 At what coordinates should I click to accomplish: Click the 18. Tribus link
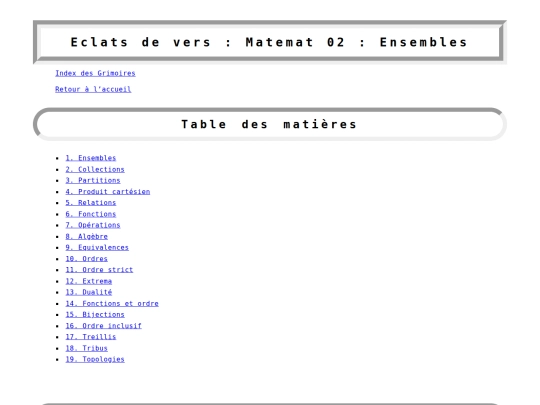click(x=86, y=349)
